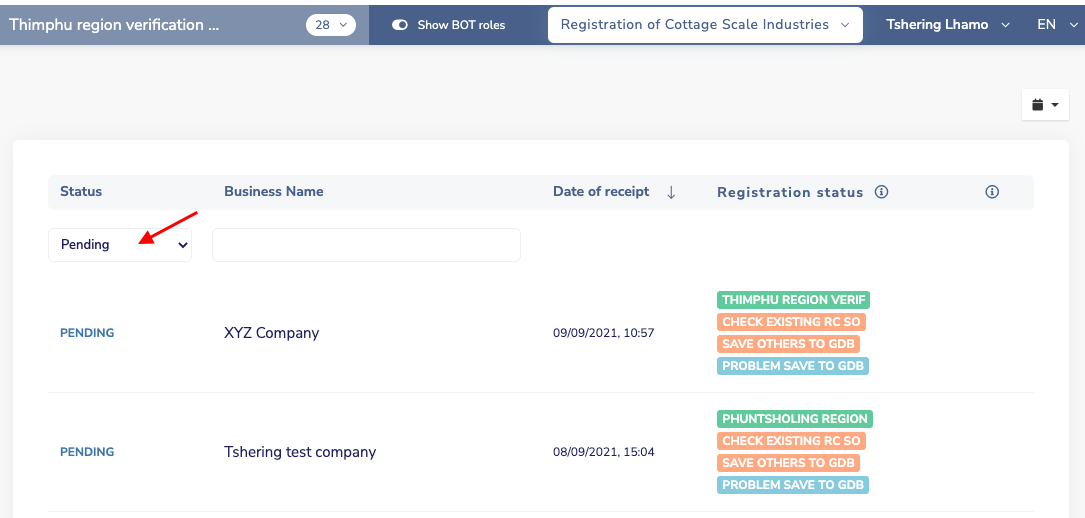
Task: Open the calendar date filter
Action: pos(1045,105)
